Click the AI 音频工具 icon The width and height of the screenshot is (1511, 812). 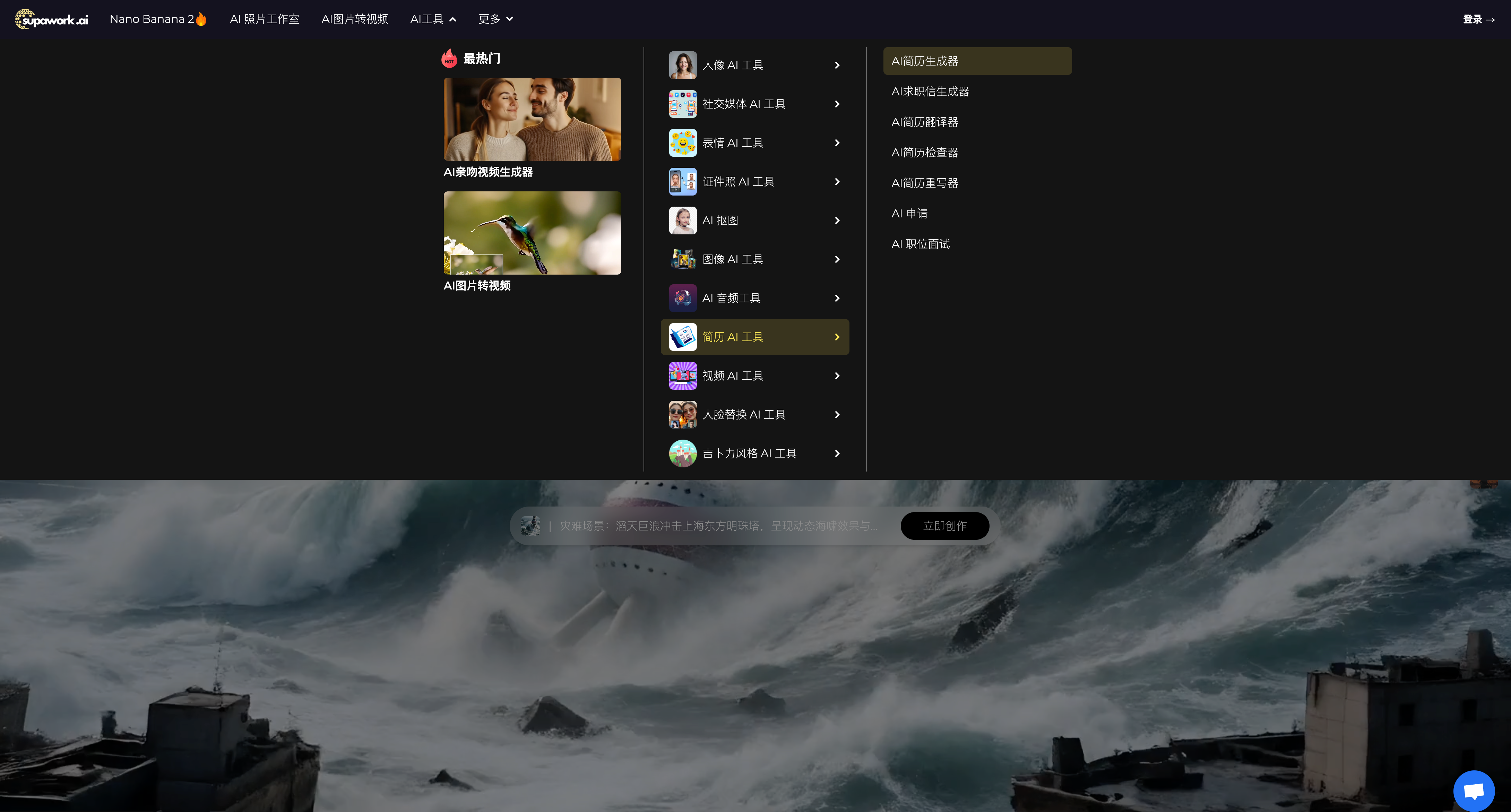click(x=682, y=298)
